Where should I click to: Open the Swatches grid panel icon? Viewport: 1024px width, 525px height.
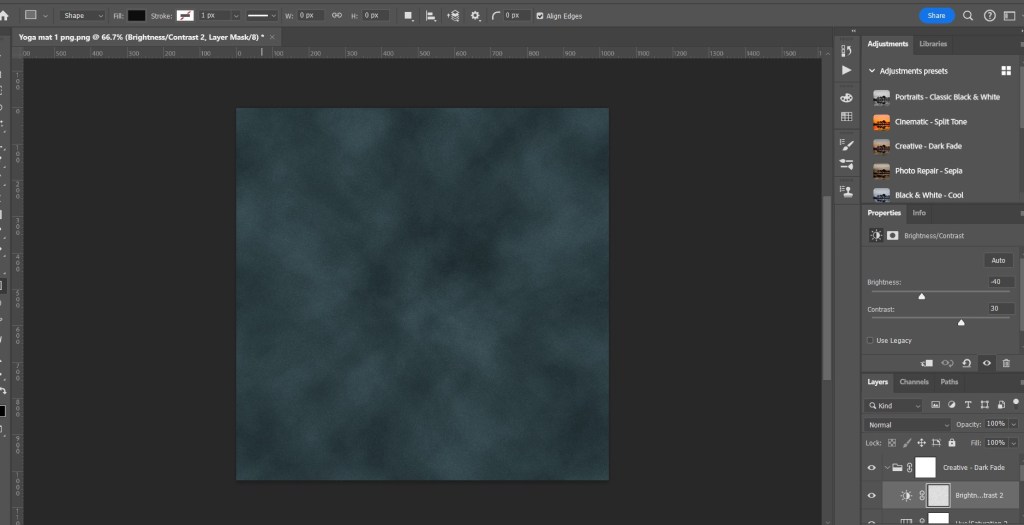click(847, 117)
